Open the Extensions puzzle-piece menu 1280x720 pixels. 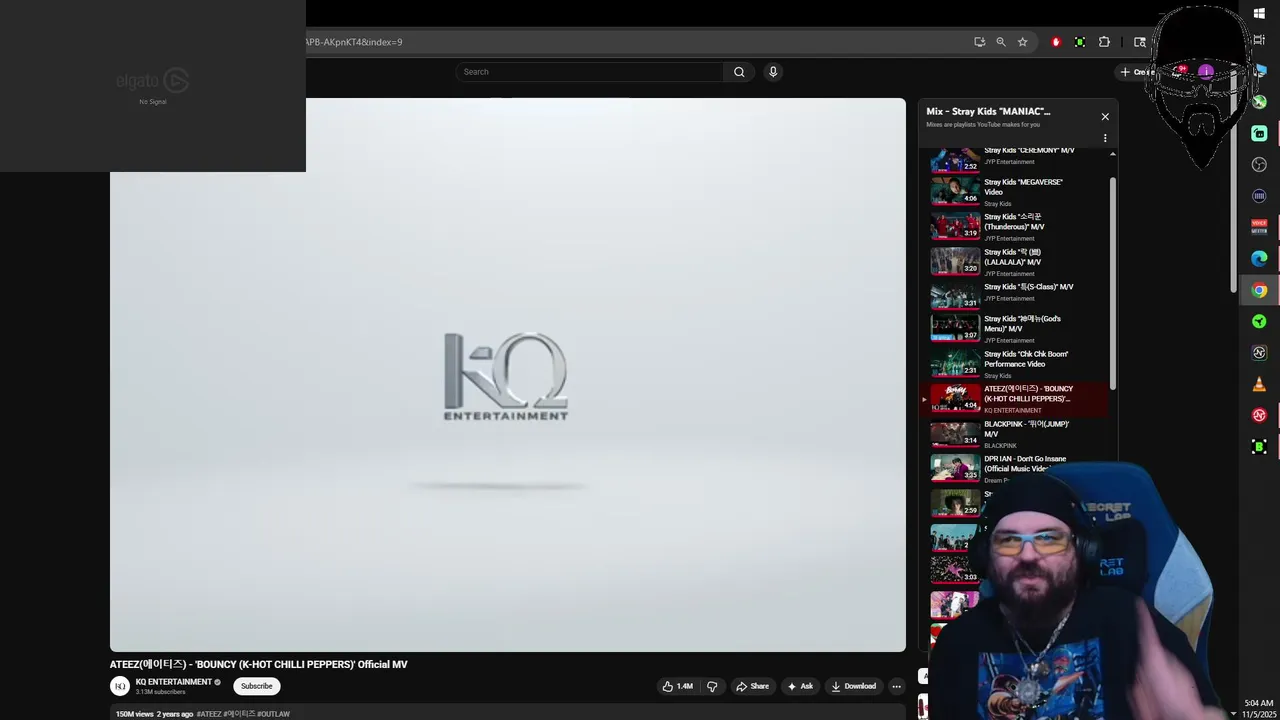(1104, 42)
